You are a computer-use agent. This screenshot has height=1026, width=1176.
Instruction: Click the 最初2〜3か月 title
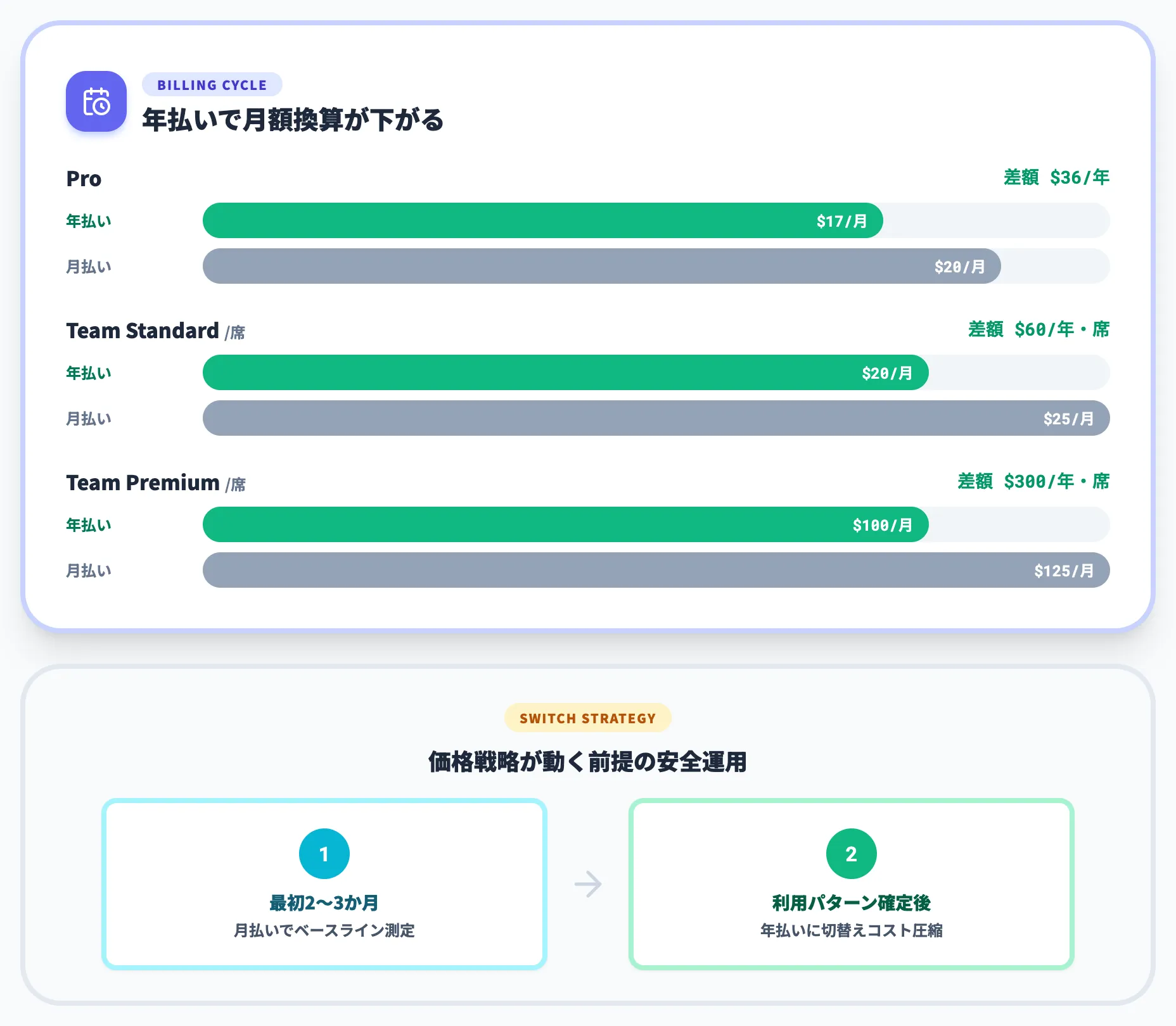324,902
